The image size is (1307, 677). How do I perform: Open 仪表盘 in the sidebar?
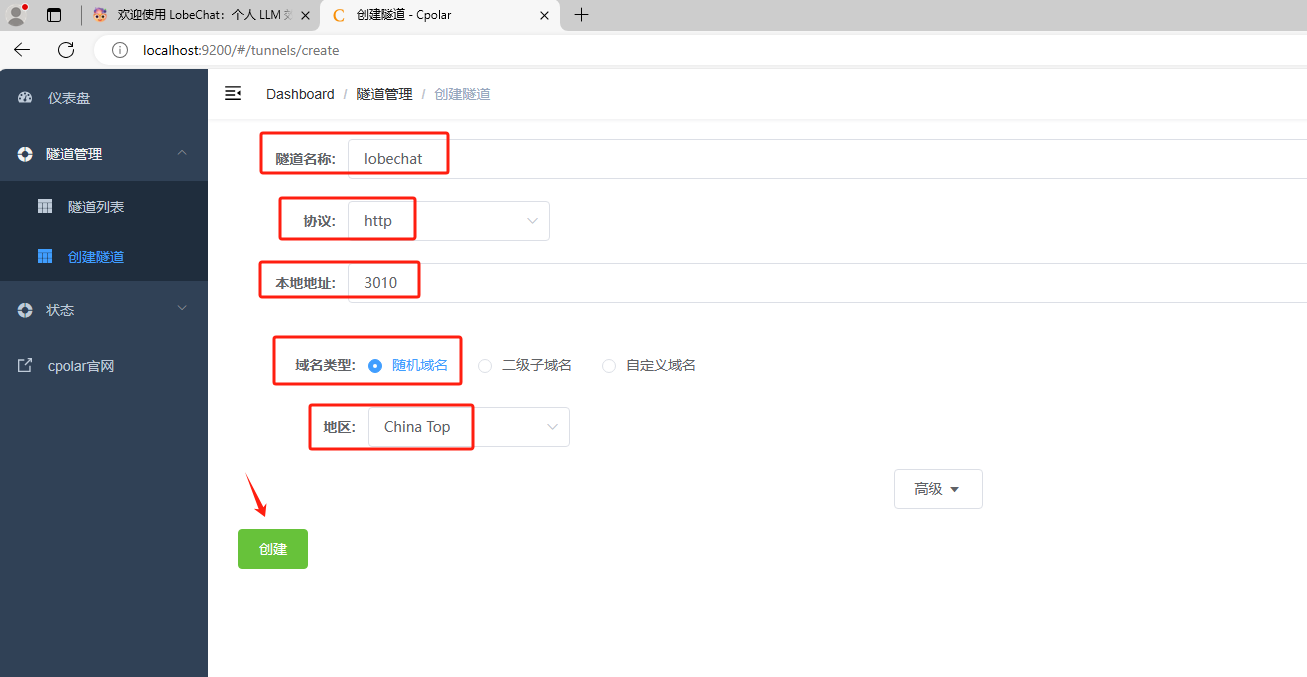104,98
